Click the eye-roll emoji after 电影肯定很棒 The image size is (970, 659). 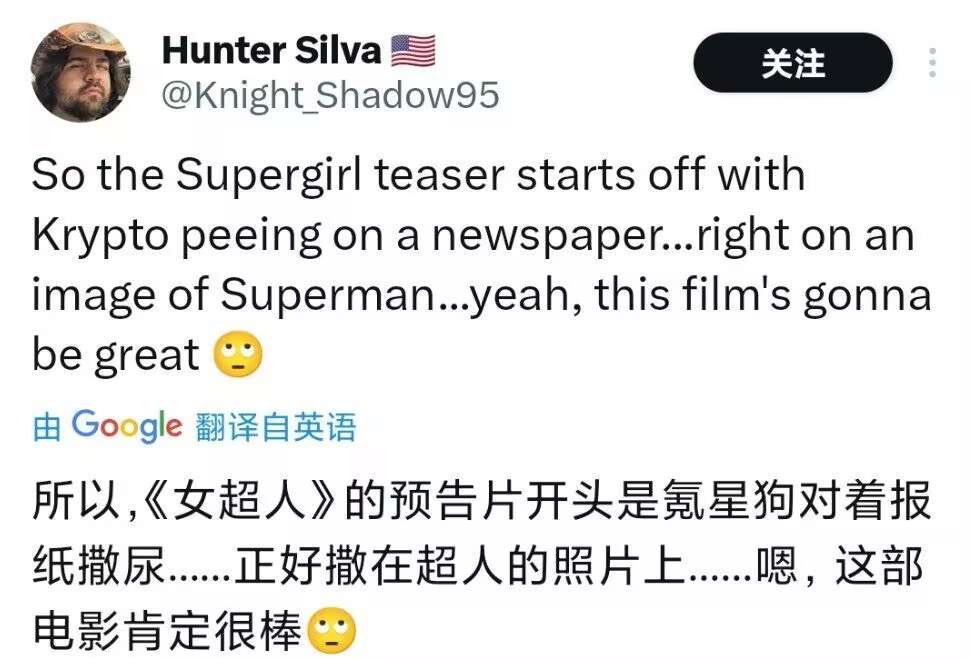coord(331,632)
